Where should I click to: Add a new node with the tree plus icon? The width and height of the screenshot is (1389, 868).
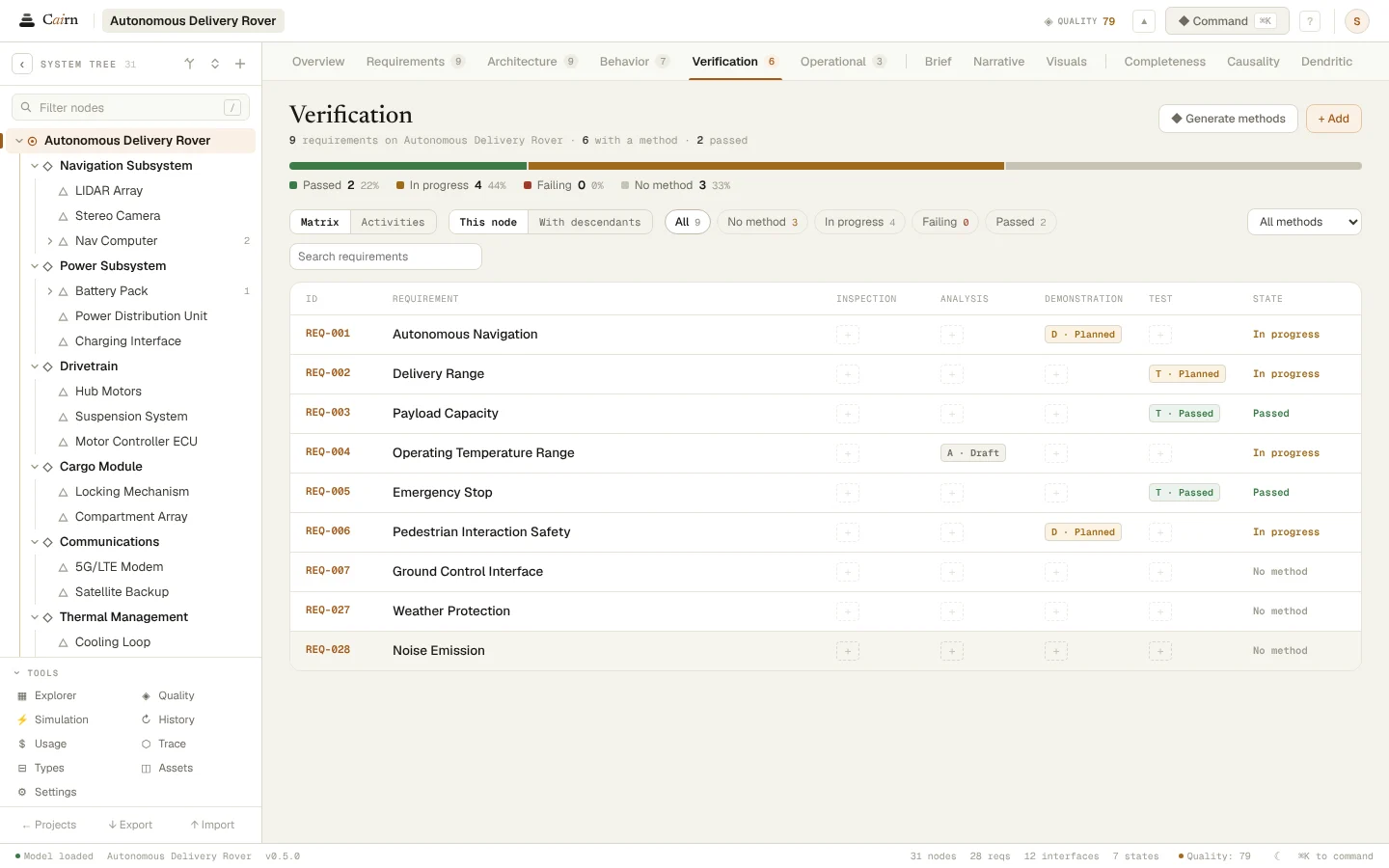(240, 65)
